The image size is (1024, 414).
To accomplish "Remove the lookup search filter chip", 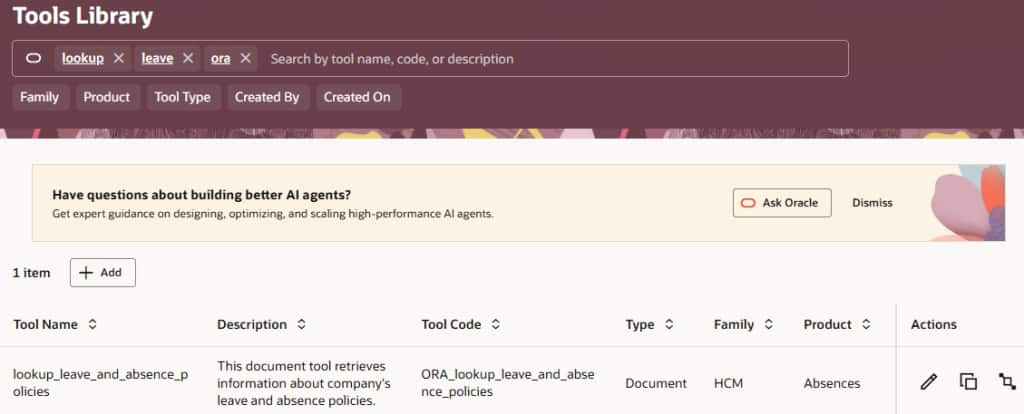I will tap(119, 59).
